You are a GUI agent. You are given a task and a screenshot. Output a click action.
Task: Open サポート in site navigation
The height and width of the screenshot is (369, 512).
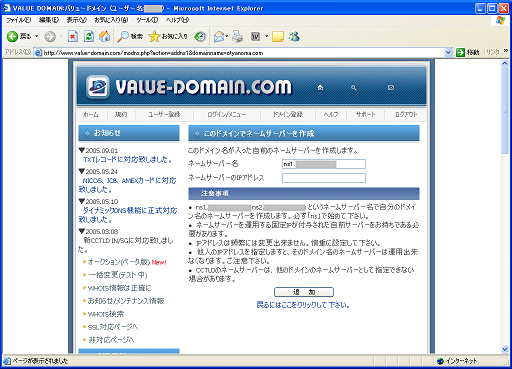pyautogui.click(x=366, y=114)
